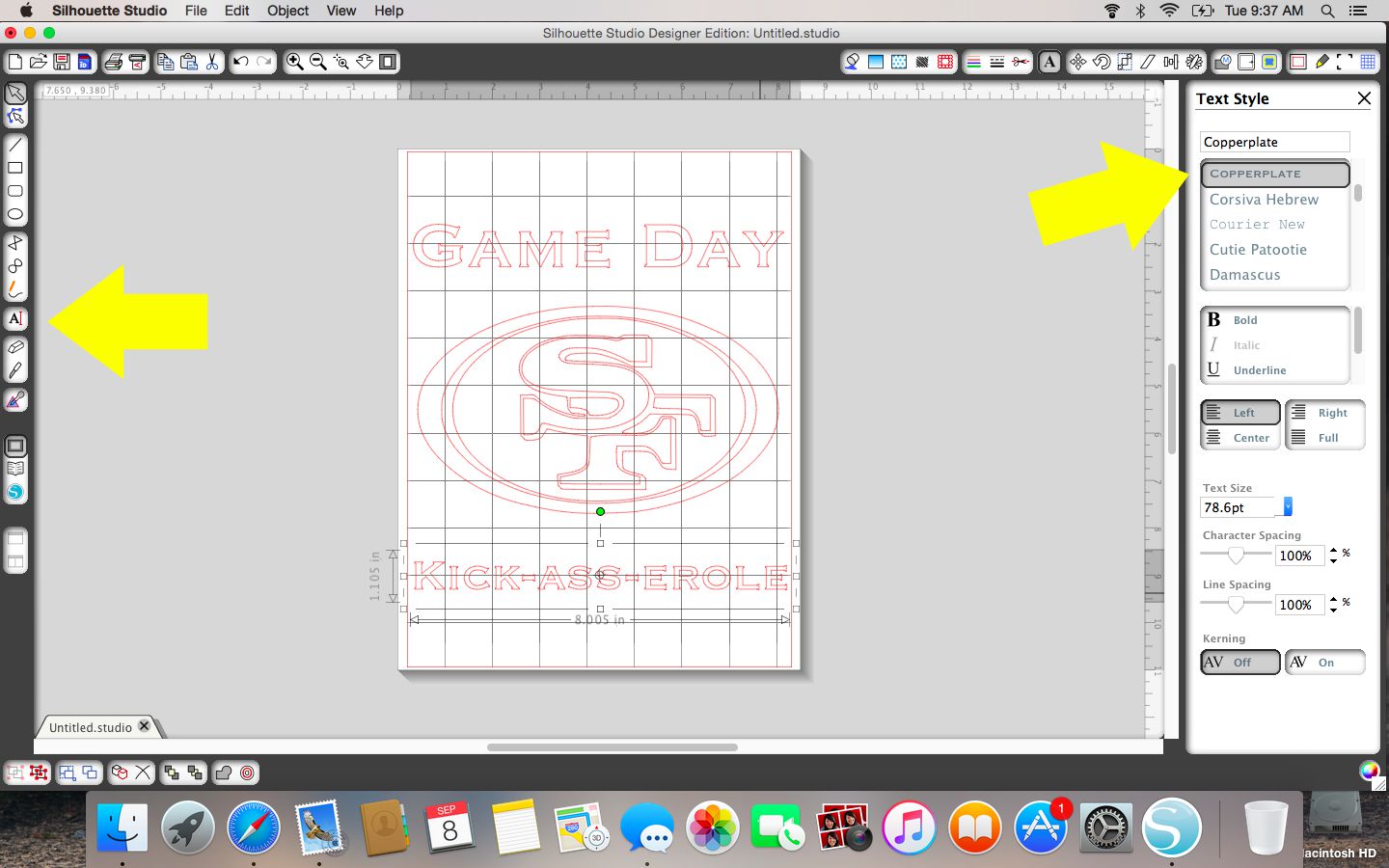Open the Text Size dropdown
The image size is (1389, 868).
pyautogui.click(x=1288, y=507)
